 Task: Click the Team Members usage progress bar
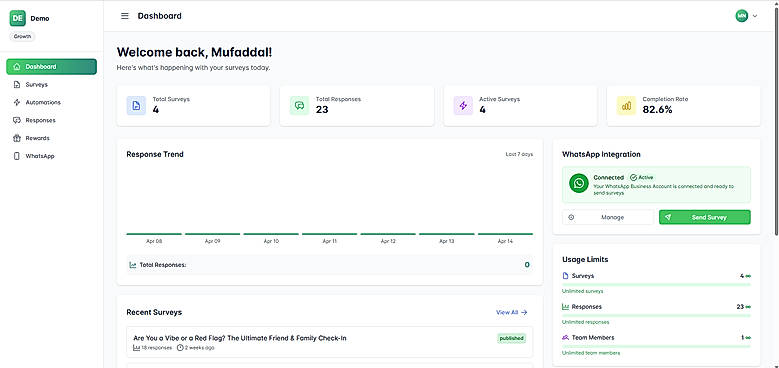[656, 346]
